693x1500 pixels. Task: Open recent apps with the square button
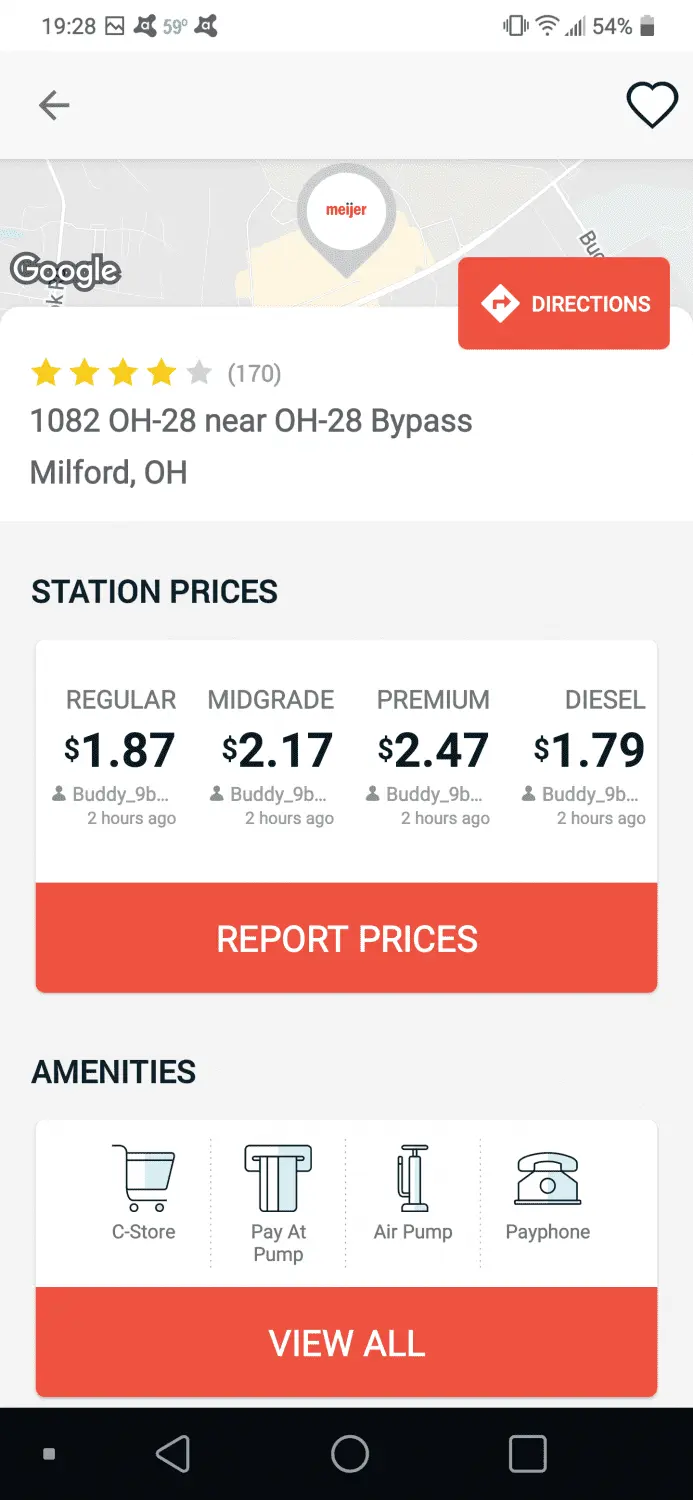(527, 1454)
